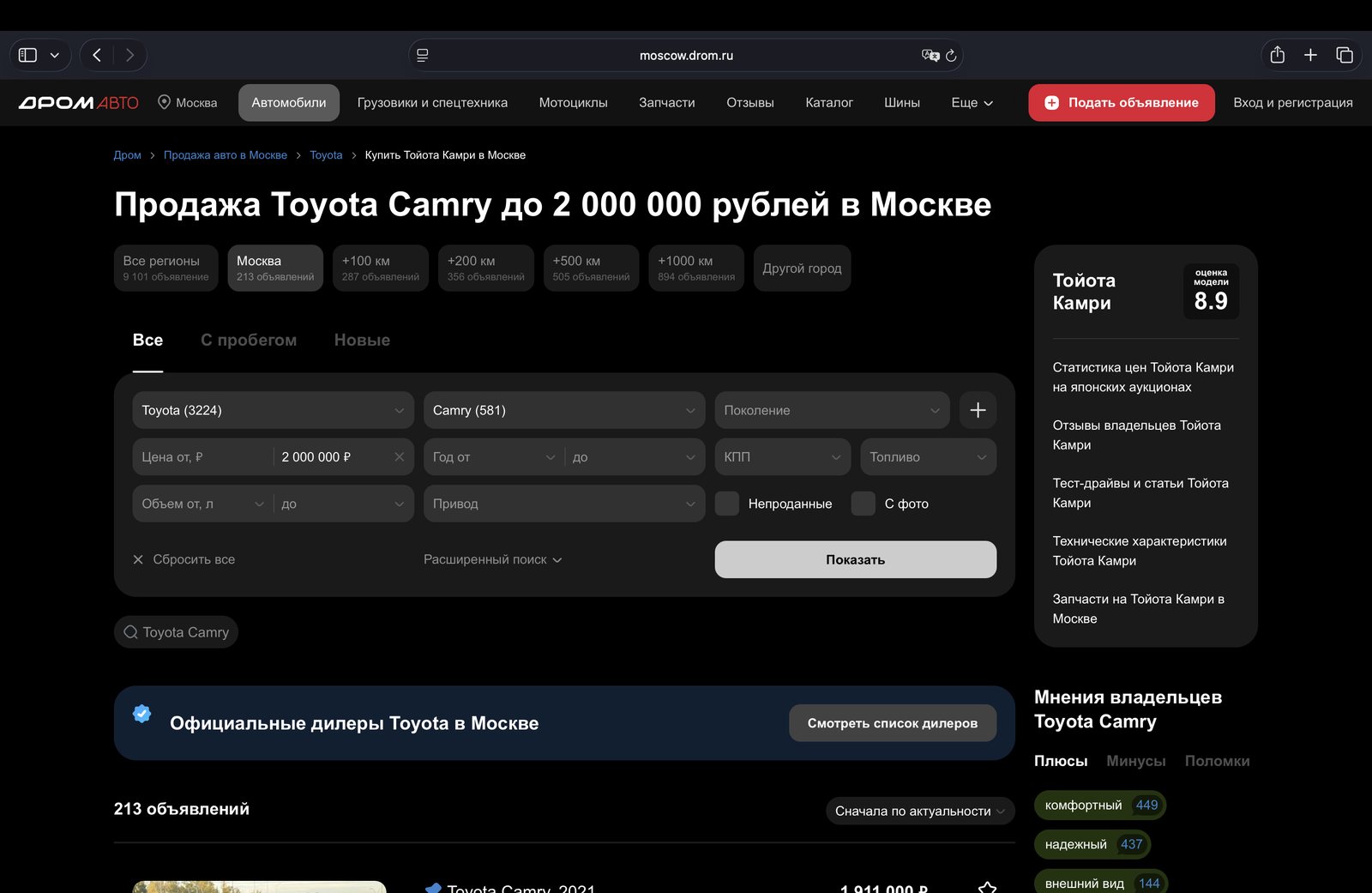Image resolution: width=1372 pixels, height=893 pixels.
Task: Follow Продажа авто в Москве breadcrumb
Action: coord(226,155)
